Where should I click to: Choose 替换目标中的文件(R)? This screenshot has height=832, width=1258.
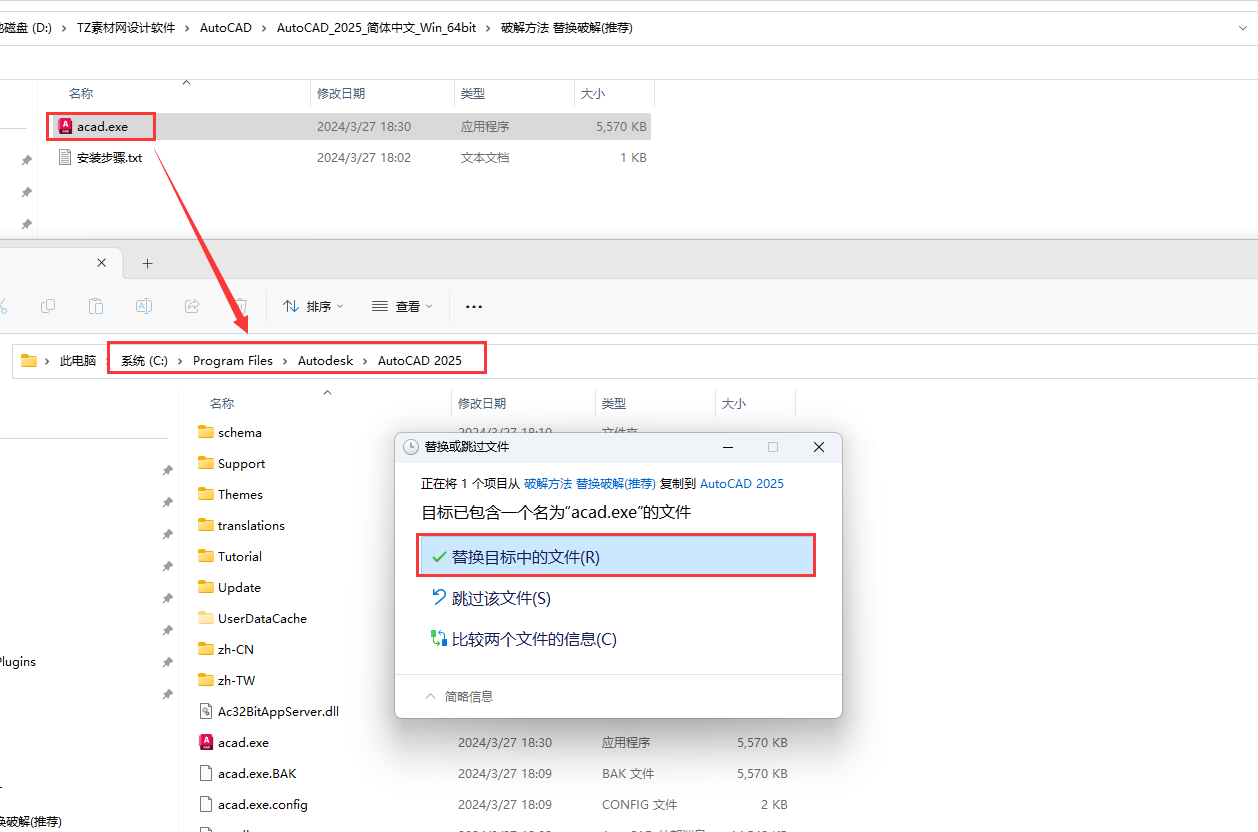pyautogui.click(x=616, y=556)
